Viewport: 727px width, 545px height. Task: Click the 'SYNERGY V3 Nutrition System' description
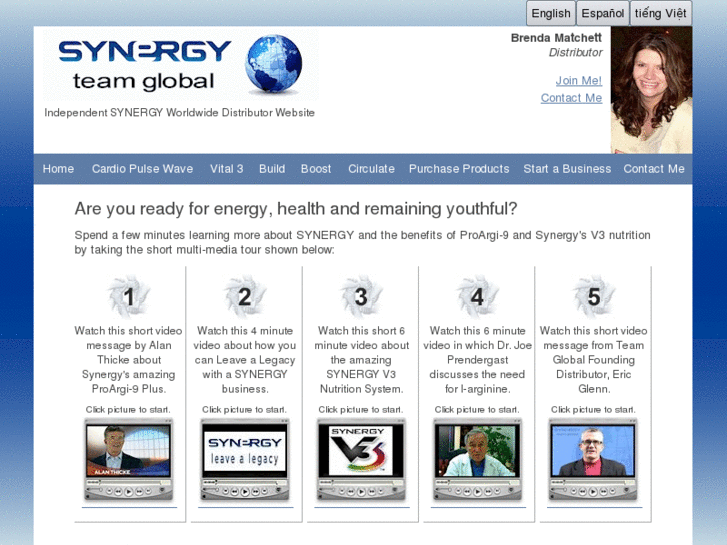point(361,359)
